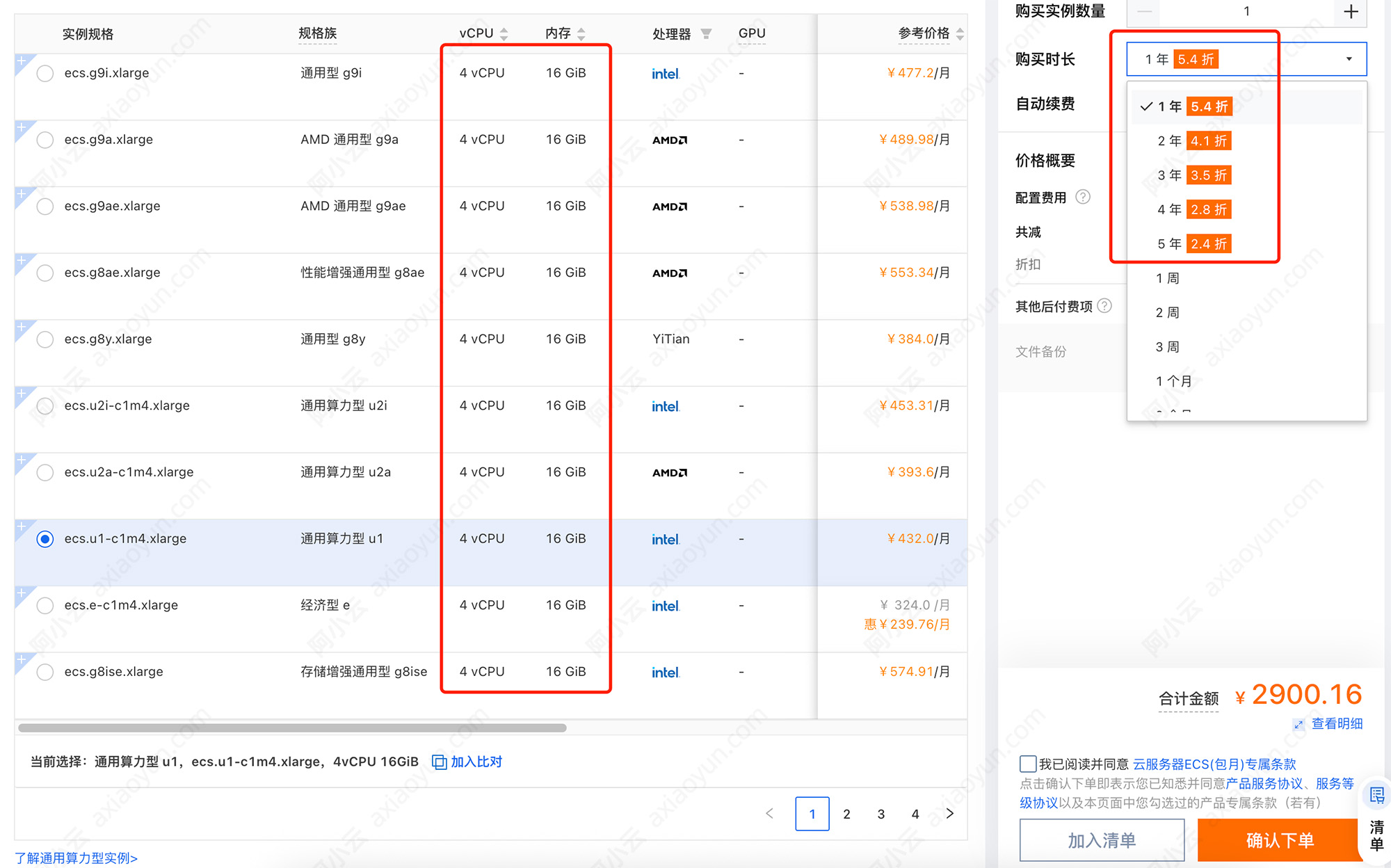Screen dimensions: 1391x868
Task: Click the GPU column header
Action: [x=752, y=33]
